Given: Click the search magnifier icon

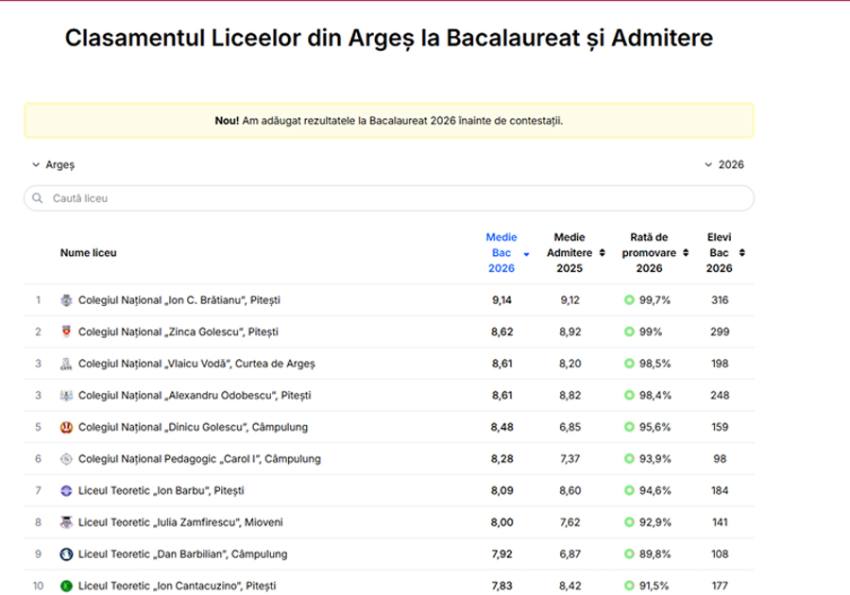Looking at the screenshot, I should point(37,198).
